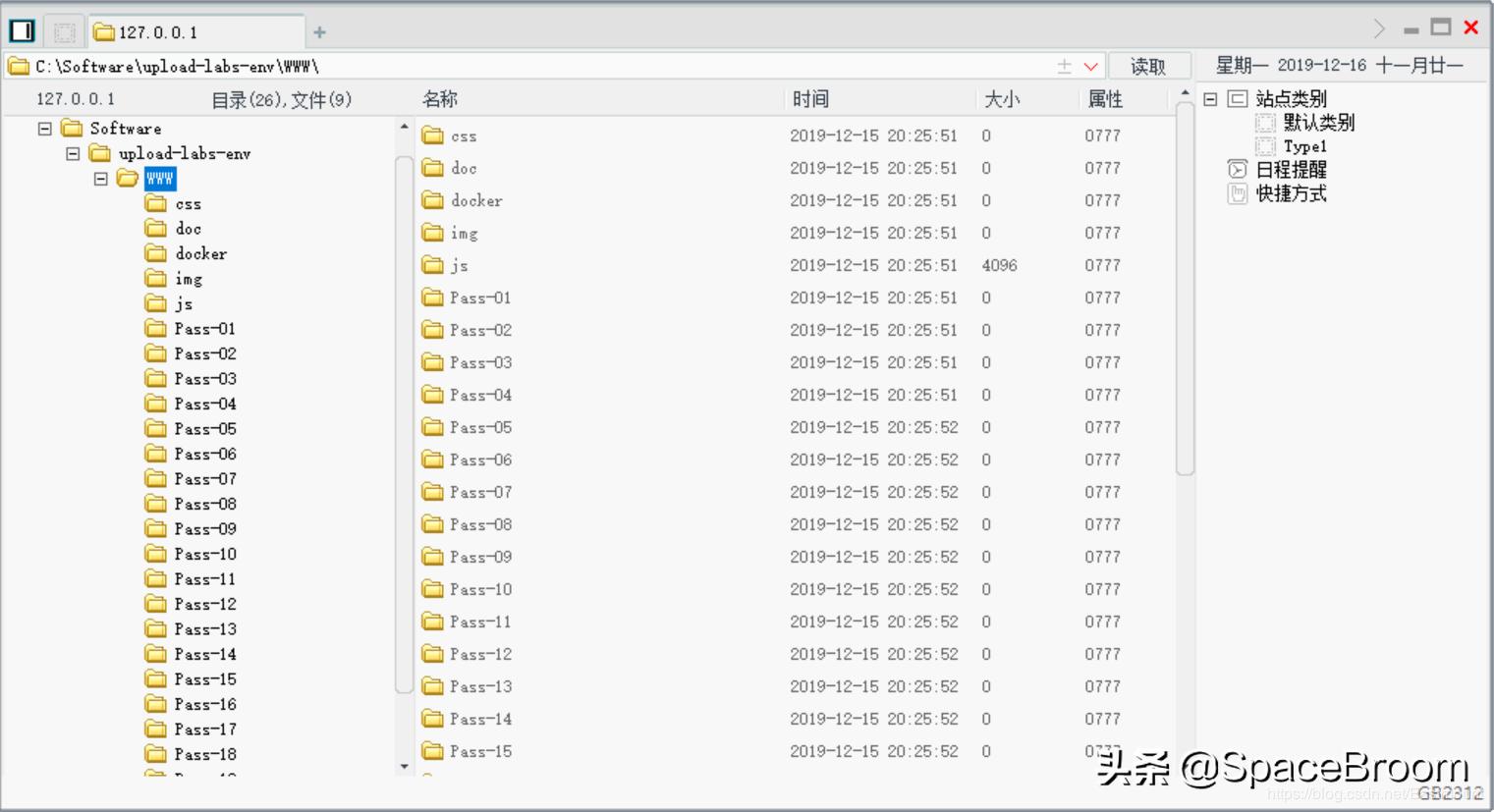Collapse the WWW node in the directory tree
This screenshot has width=1494, height=812.
(99, 179)
